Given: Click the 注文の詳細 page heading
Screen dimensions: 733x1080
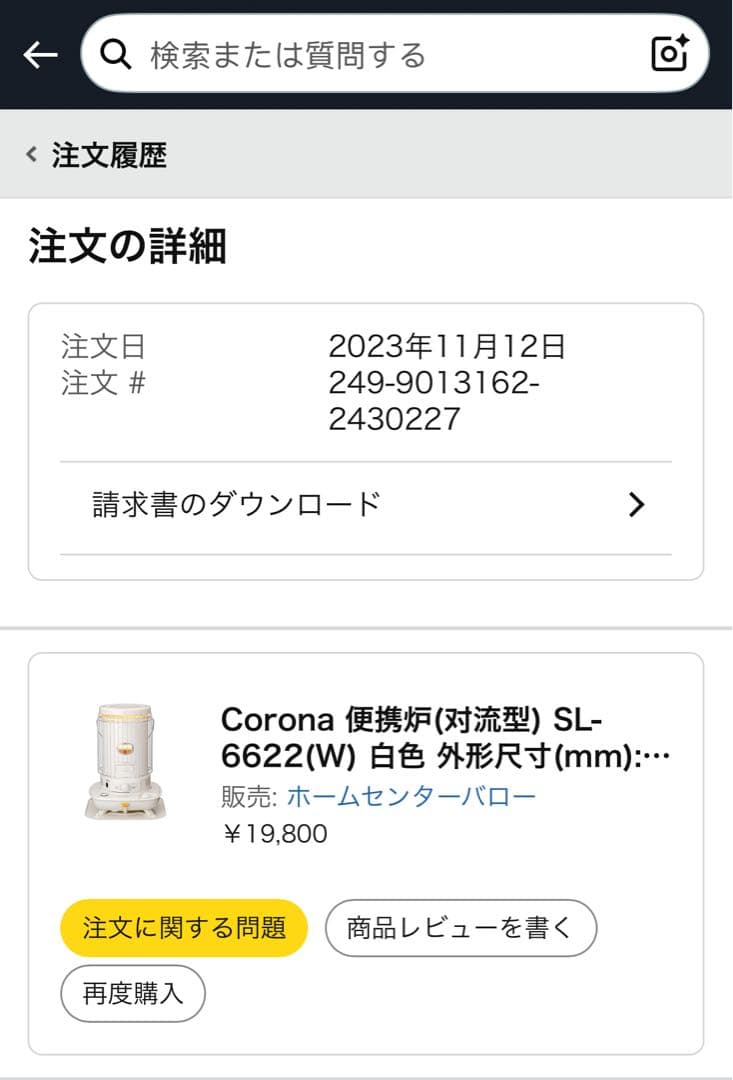Looking at the screenshot, I should (x=127, y=246).
